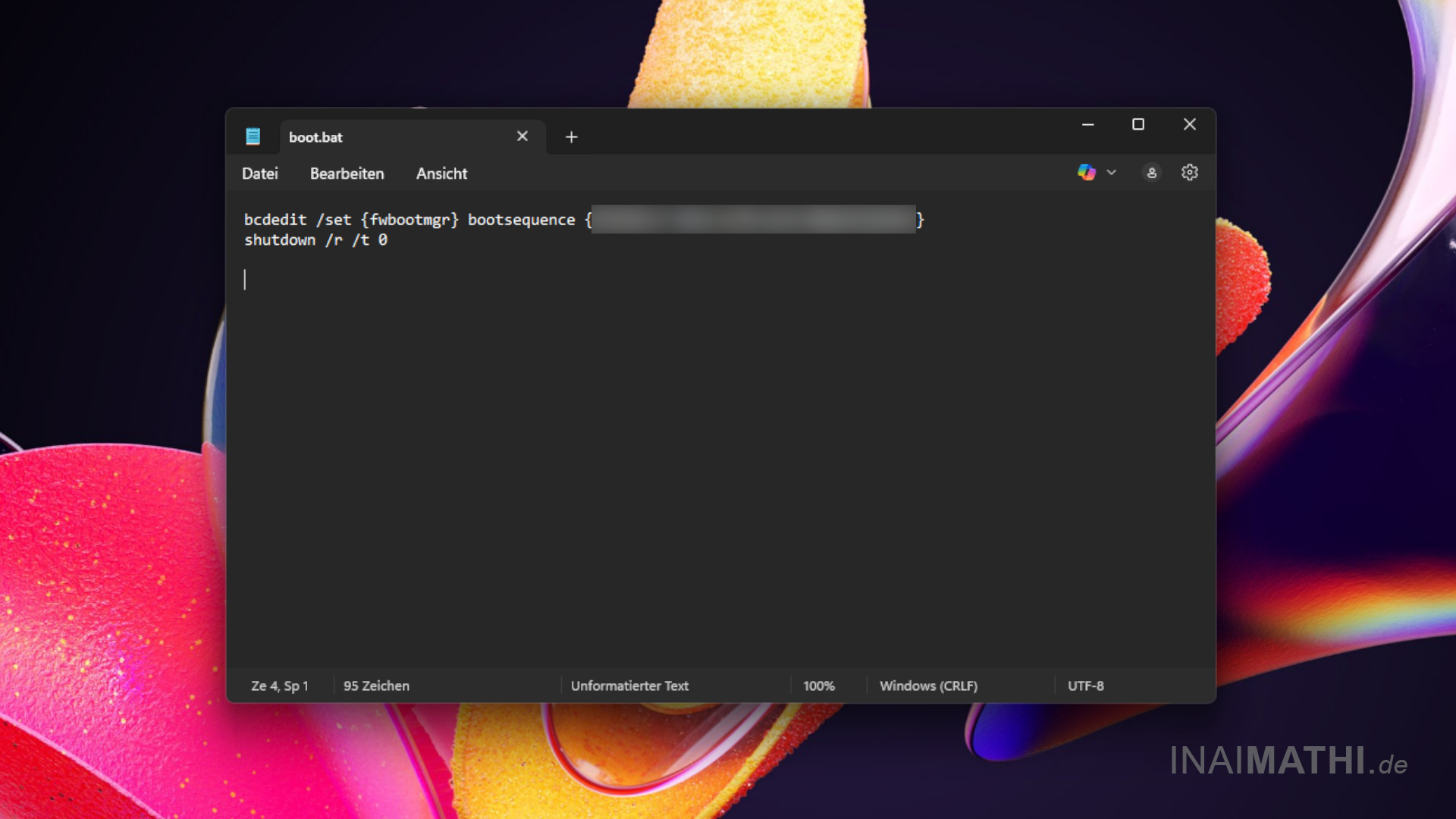Screen dimensions: 1456x819
Task: Open the Bearbeiten menu
Action: pos(347,174)
